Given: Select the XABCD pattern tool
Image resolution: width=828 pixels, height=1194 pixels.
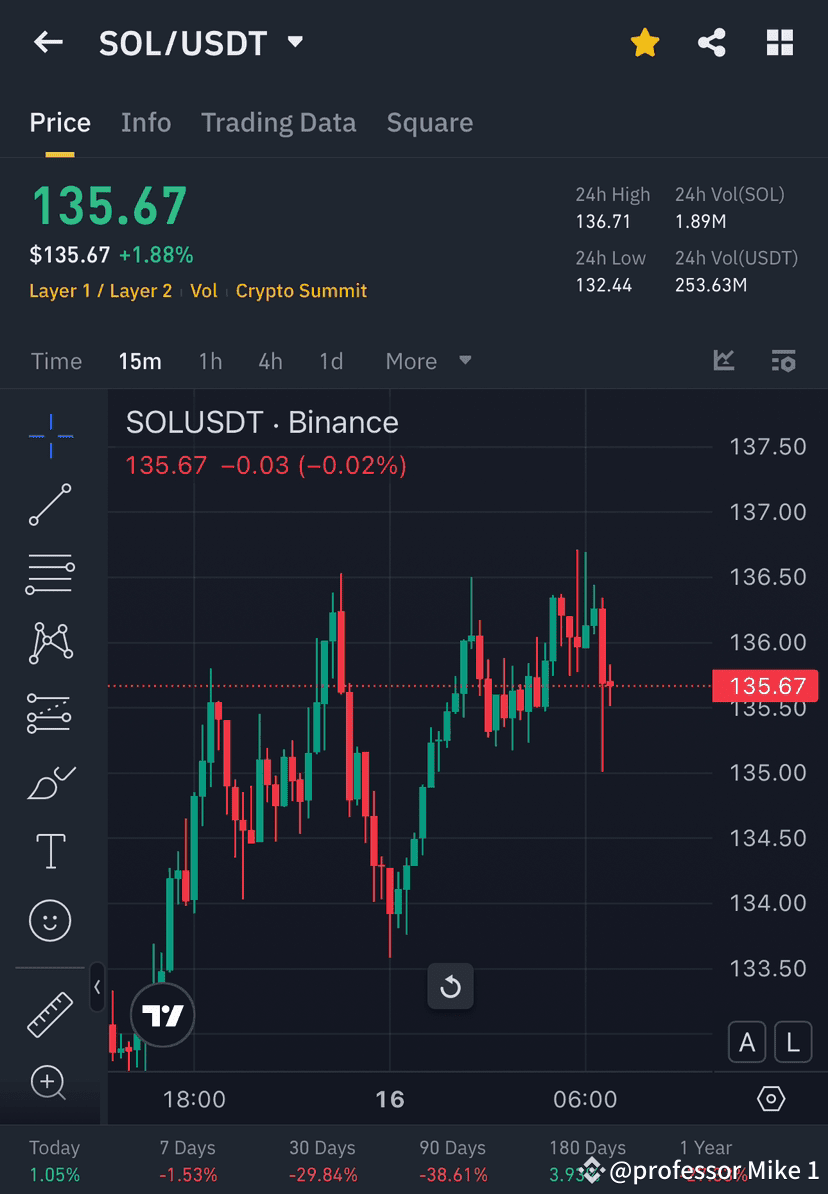Looking at the screenshot, I should 50,643.
